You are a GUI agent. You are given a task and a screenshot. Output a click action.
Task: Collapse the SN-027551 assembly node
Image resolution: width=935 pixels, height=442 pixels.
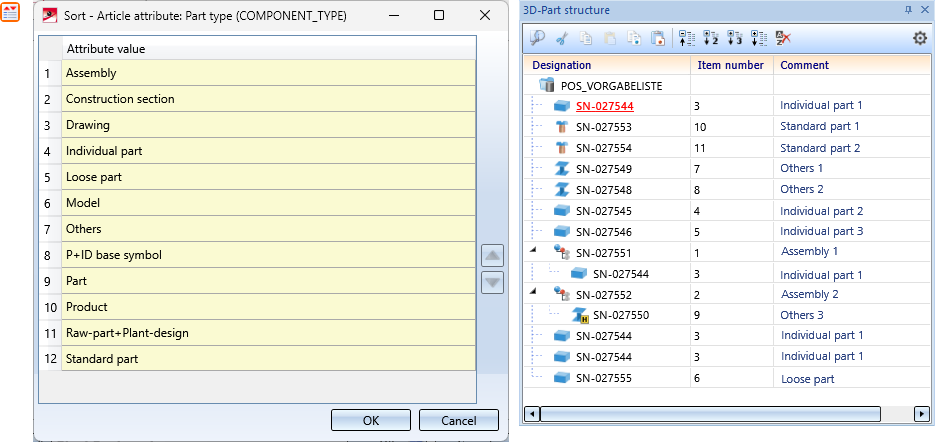point(535,250)
